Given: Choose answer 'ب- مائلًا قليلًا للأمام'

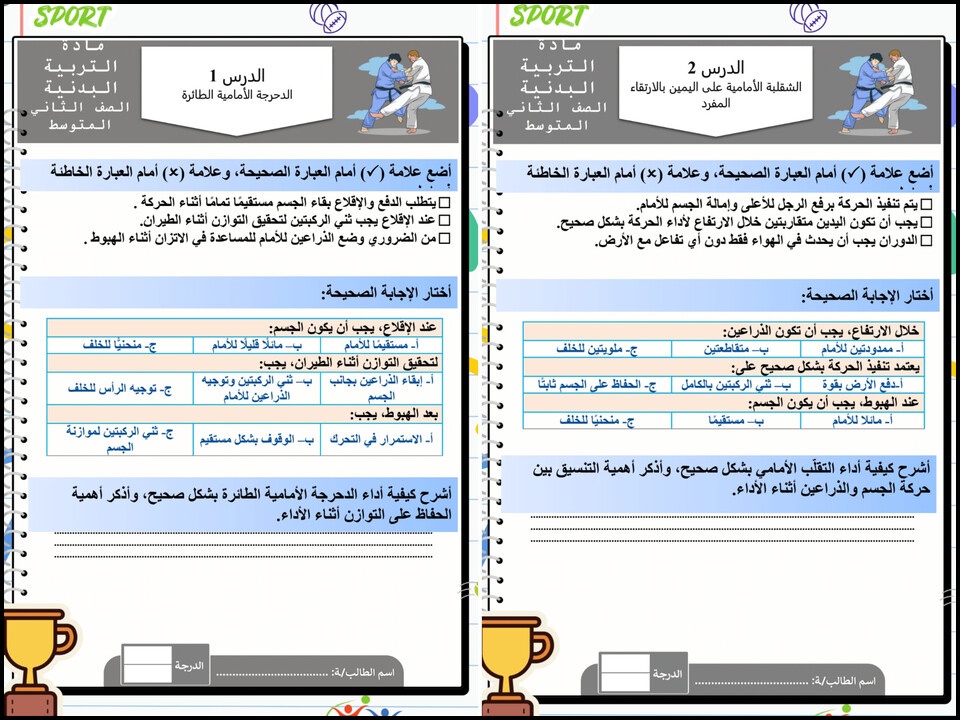Looking at the screenshot, I should (257, 345).
